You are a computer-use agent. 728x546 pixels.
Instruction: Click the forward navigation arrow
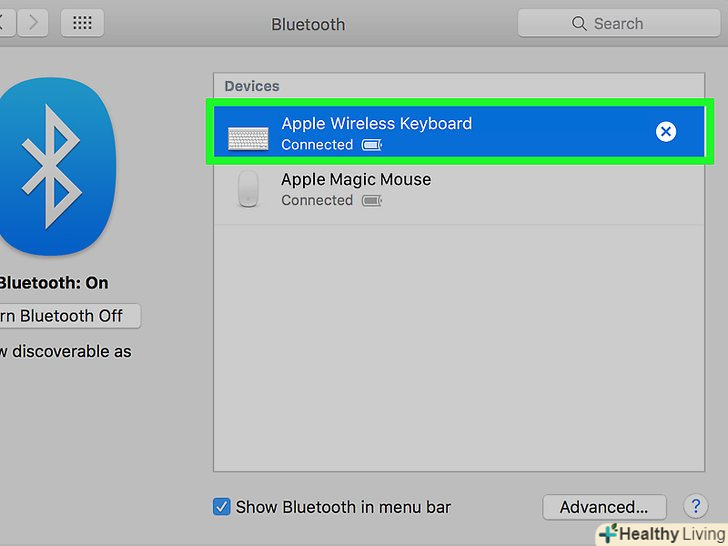click(x=33, y=22)
